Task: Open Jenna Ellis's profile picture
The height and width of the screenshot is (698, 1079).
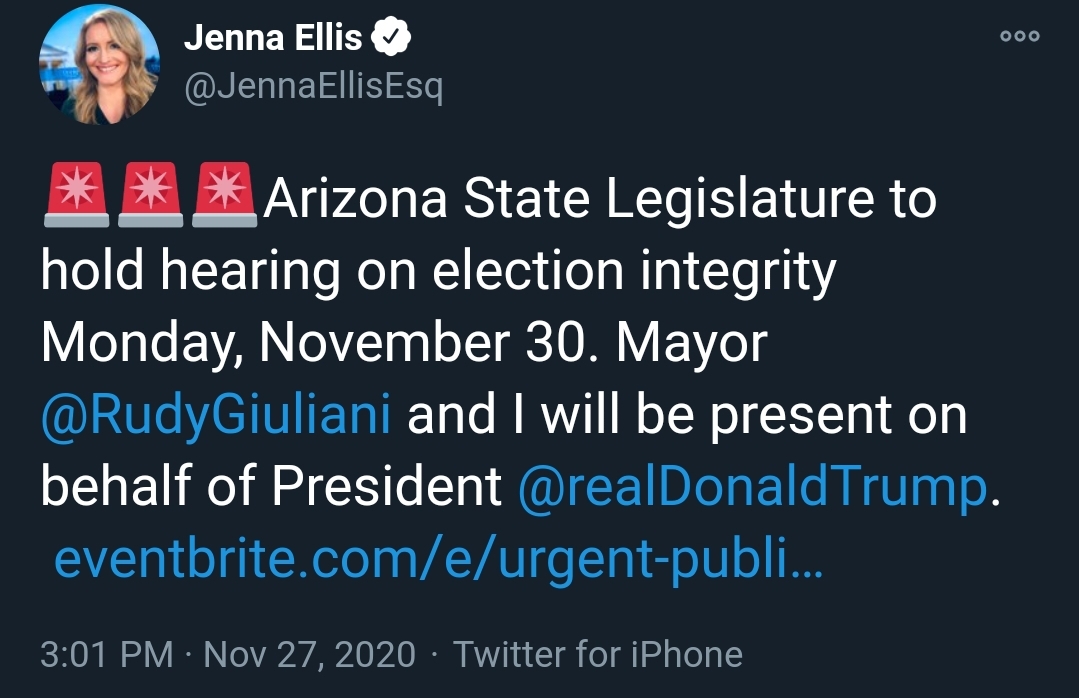Action: point(100,65)
